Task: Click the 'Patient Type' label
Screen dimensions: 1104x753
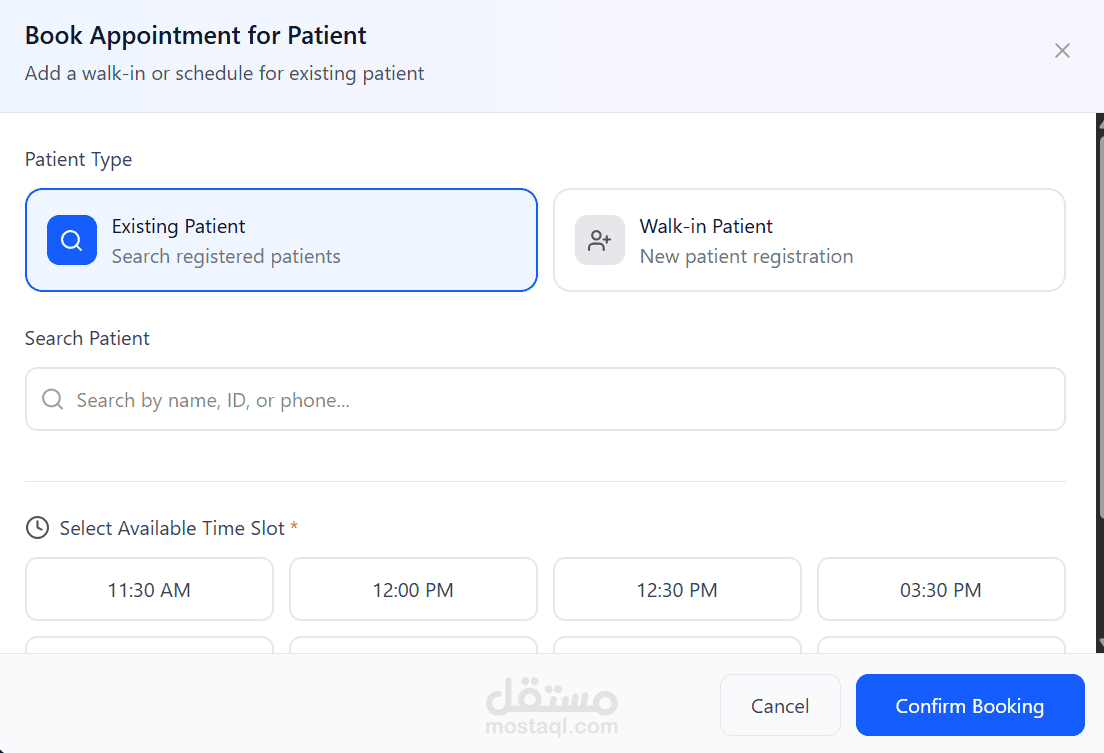Action: [x=78, y=160]
